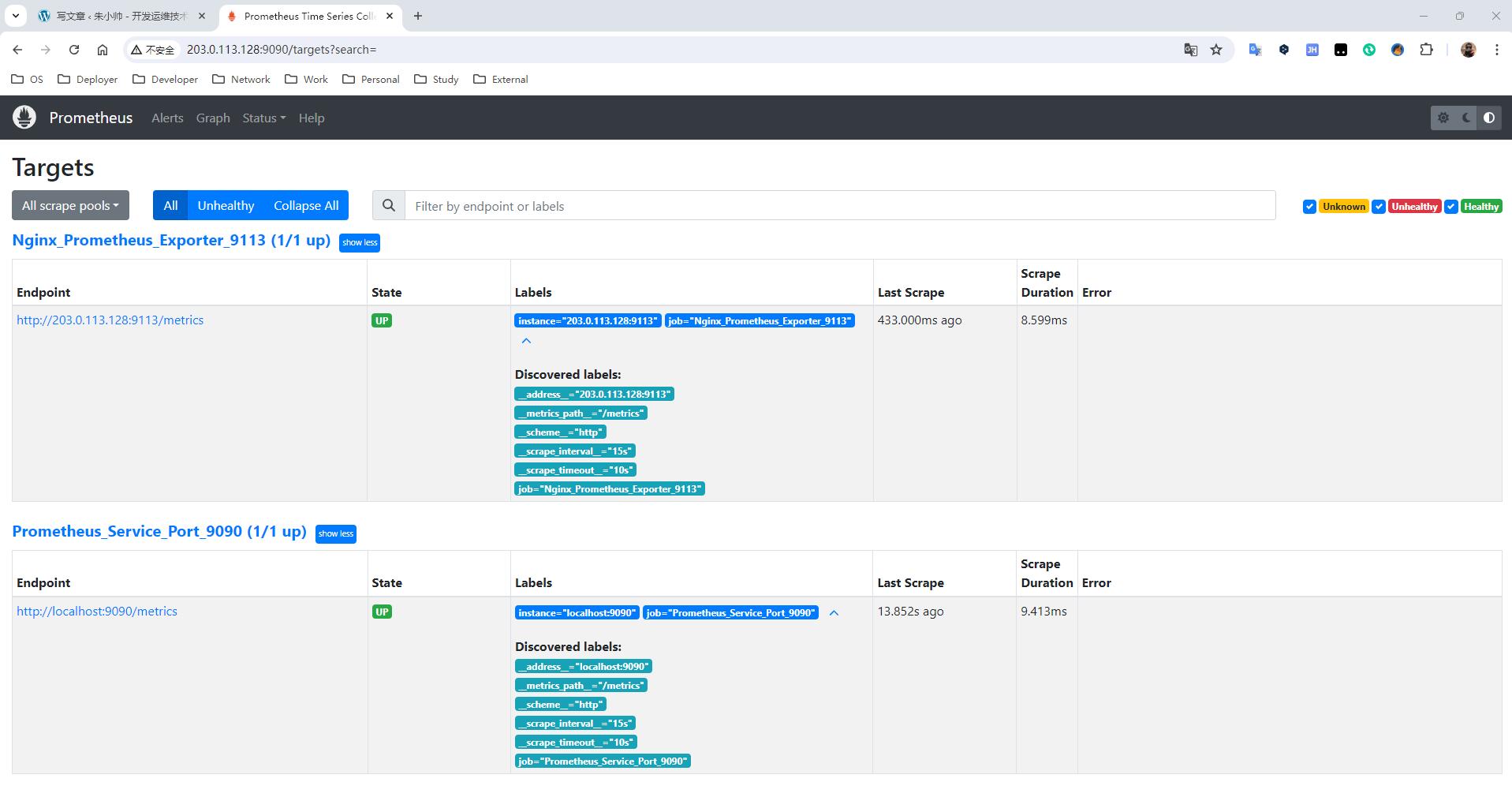Bookmark this page with the star icon
Image resolution: width=1512 pixels, height=812 pixels.
[1216, 50]
